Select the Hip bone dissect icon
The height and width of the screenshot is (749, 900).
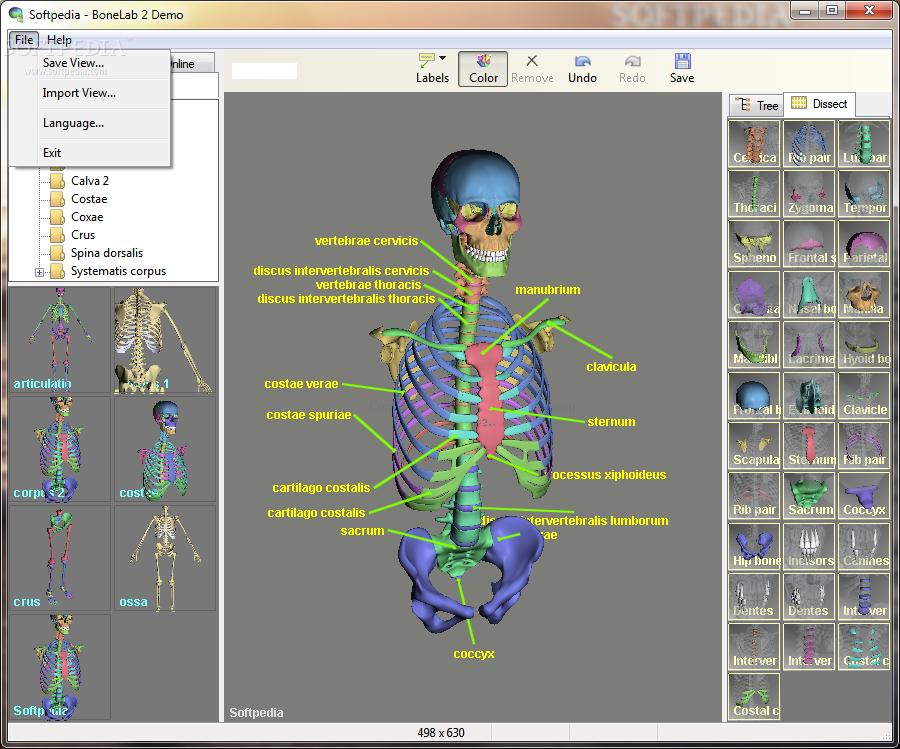[x=754, y=546]
